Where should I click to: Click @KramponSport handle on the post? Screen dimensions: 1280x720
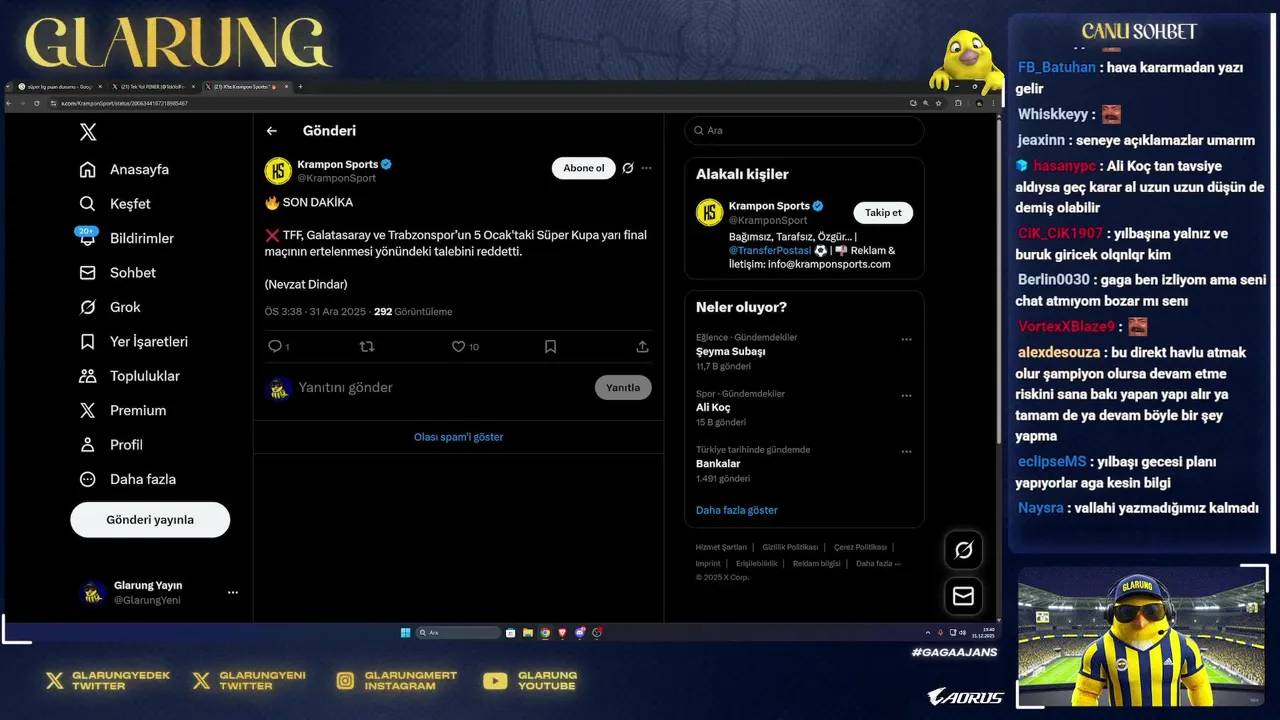click(x=336, y=178)
